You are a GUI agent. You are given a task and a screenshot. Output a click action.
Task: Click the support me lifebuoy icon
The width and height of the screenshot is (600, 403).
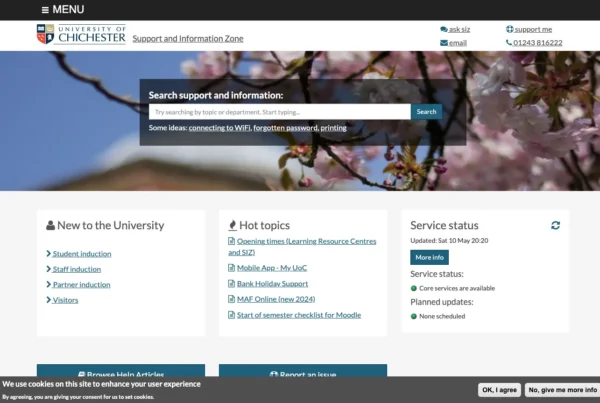(x=509, y=29)
